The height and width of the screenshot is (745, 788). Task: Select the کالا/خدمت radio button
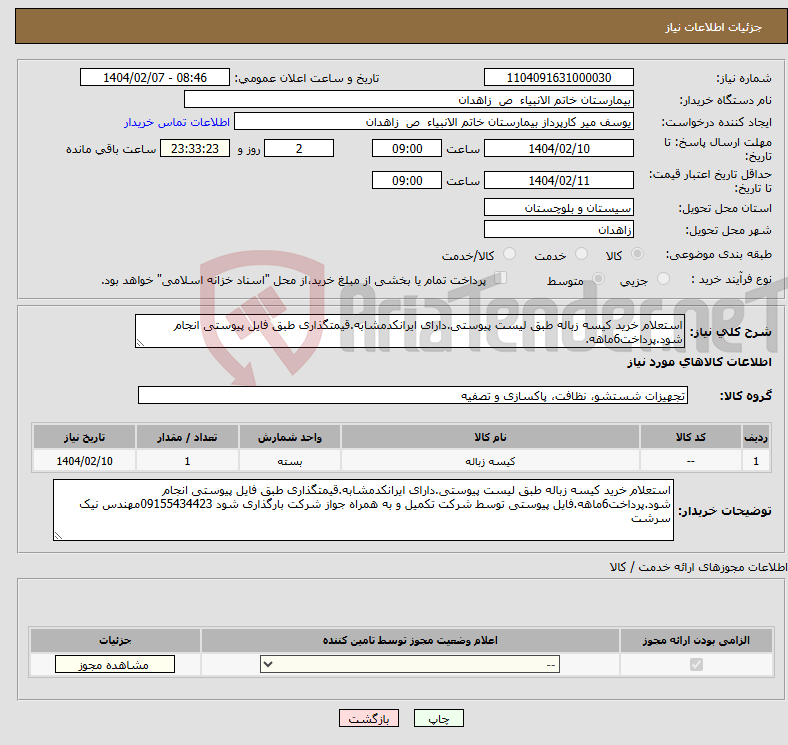[x=510, y=254]
